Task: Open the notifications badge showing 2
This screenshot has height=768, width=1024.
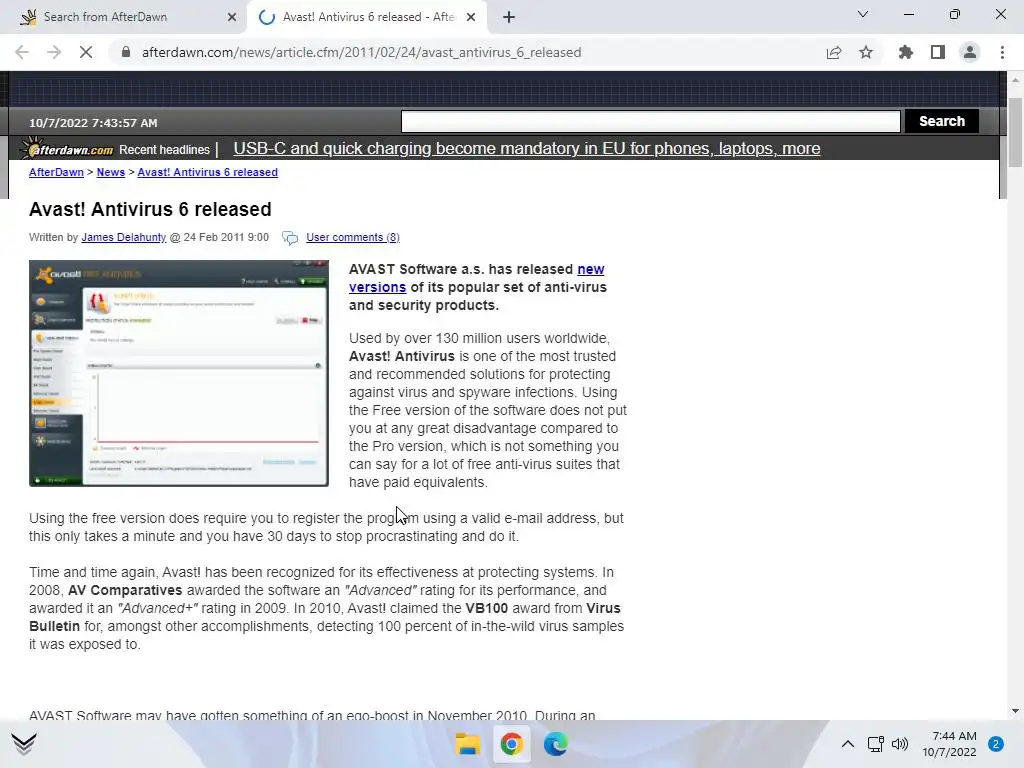Action: [x=996, y=744]
